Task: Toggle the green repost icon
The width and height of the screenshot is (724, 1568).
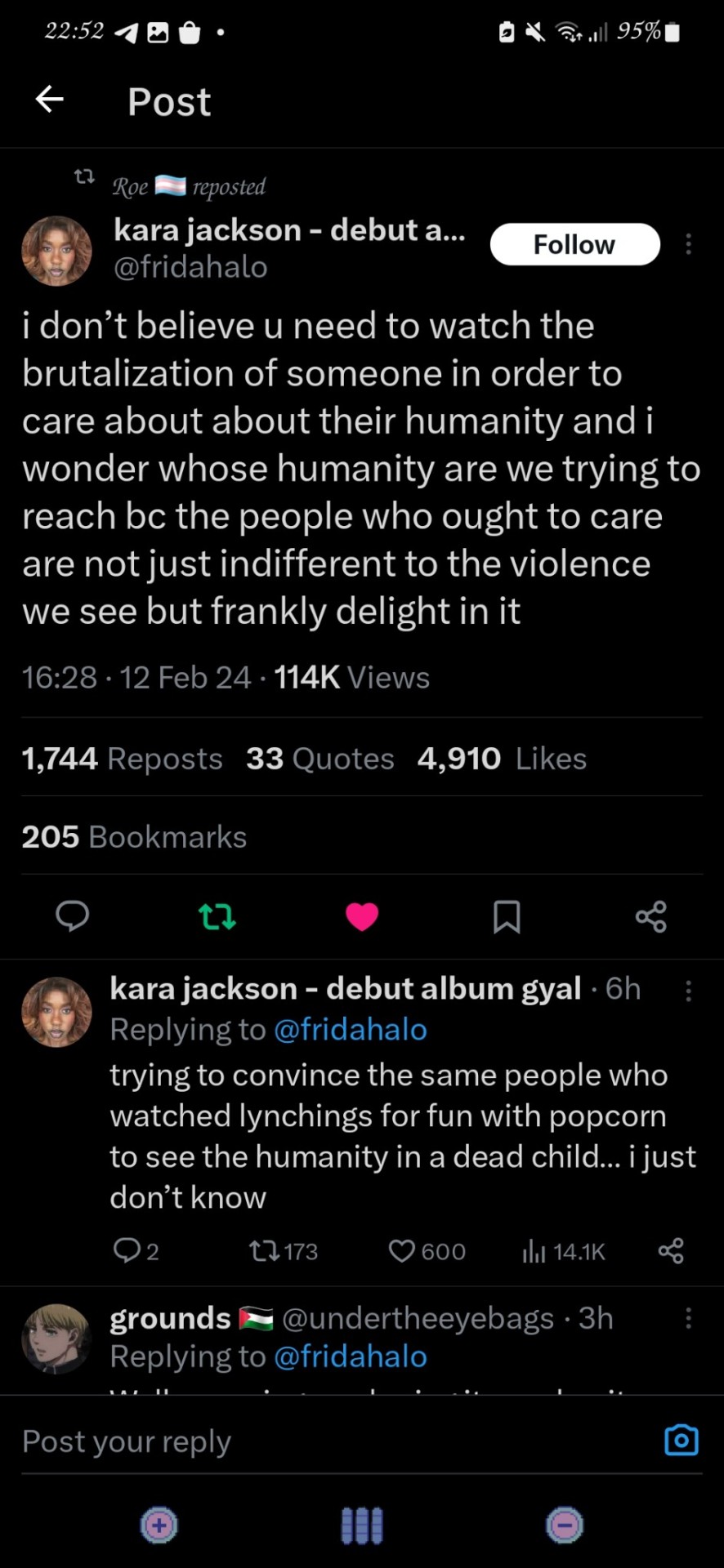Action: point(217,916)
